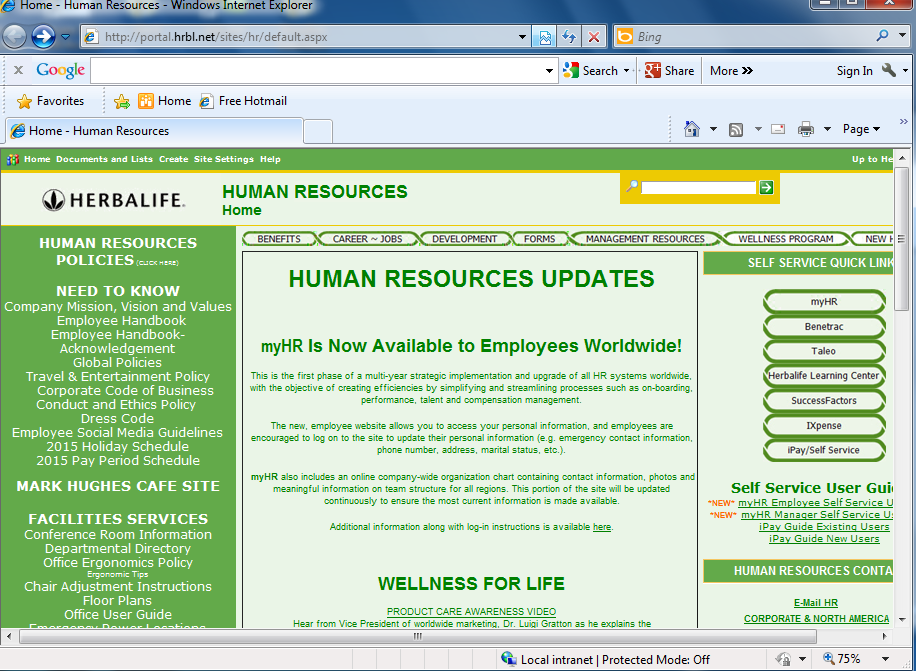Click the myHR quick link button

click(824, 301)
